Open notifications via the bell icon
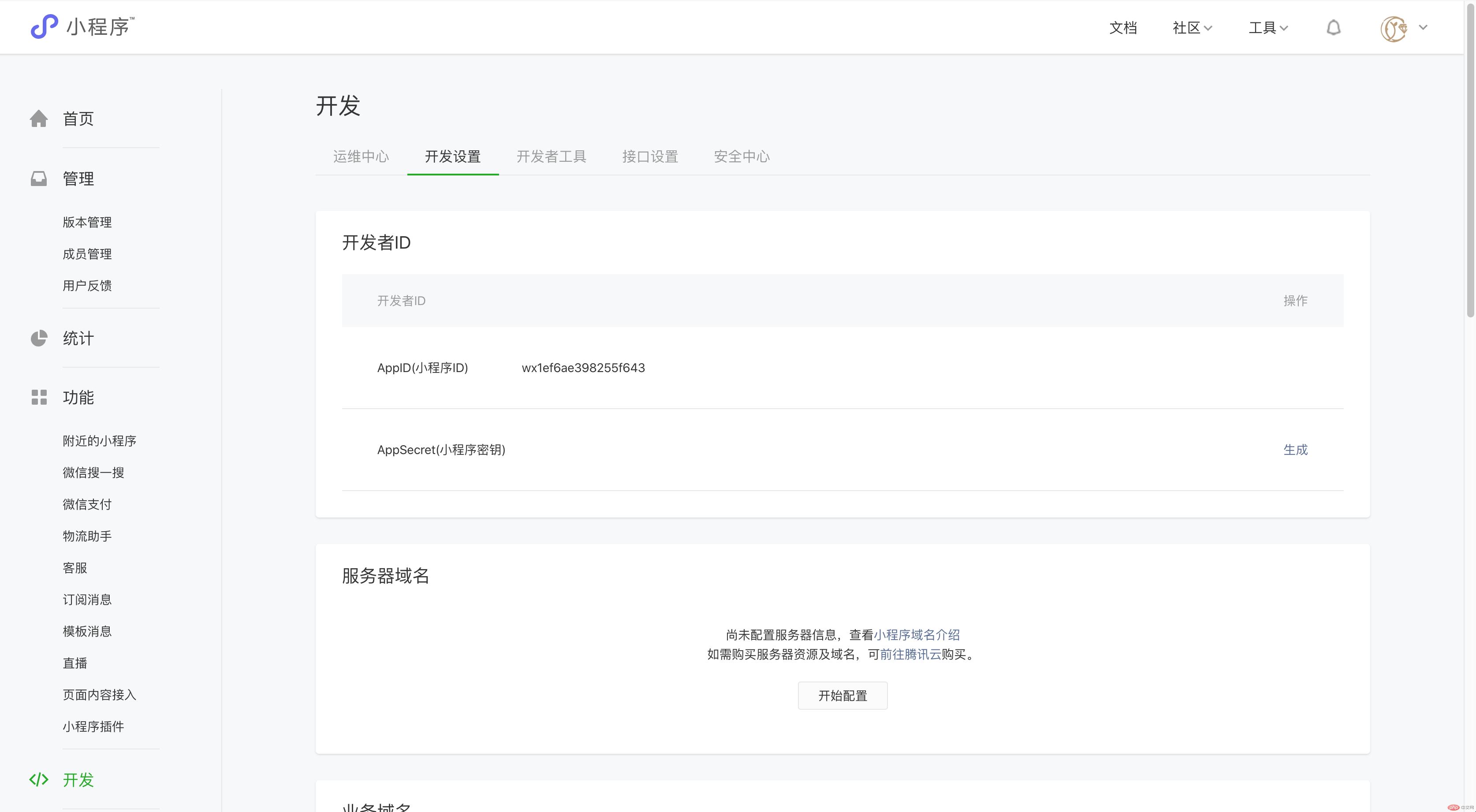This screenshot has height=812, width=1476. (x=1333, y=27)
